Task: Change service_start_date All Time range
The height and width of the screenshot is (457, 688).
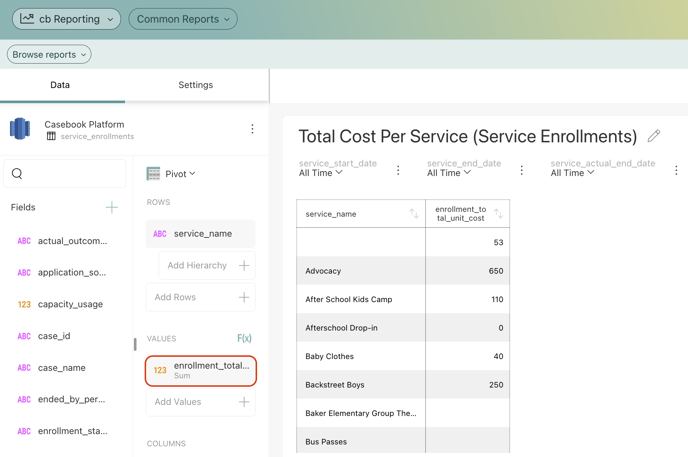Action: [x=321, y=173]
